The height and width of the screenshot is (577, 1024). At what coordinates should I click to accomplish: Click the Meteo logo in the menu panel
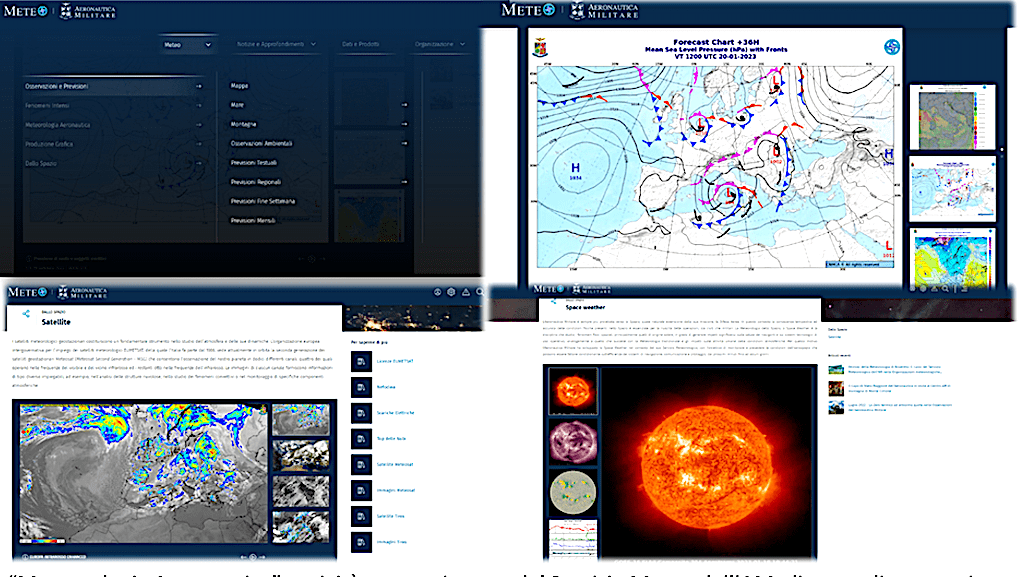tap(25, 11)
